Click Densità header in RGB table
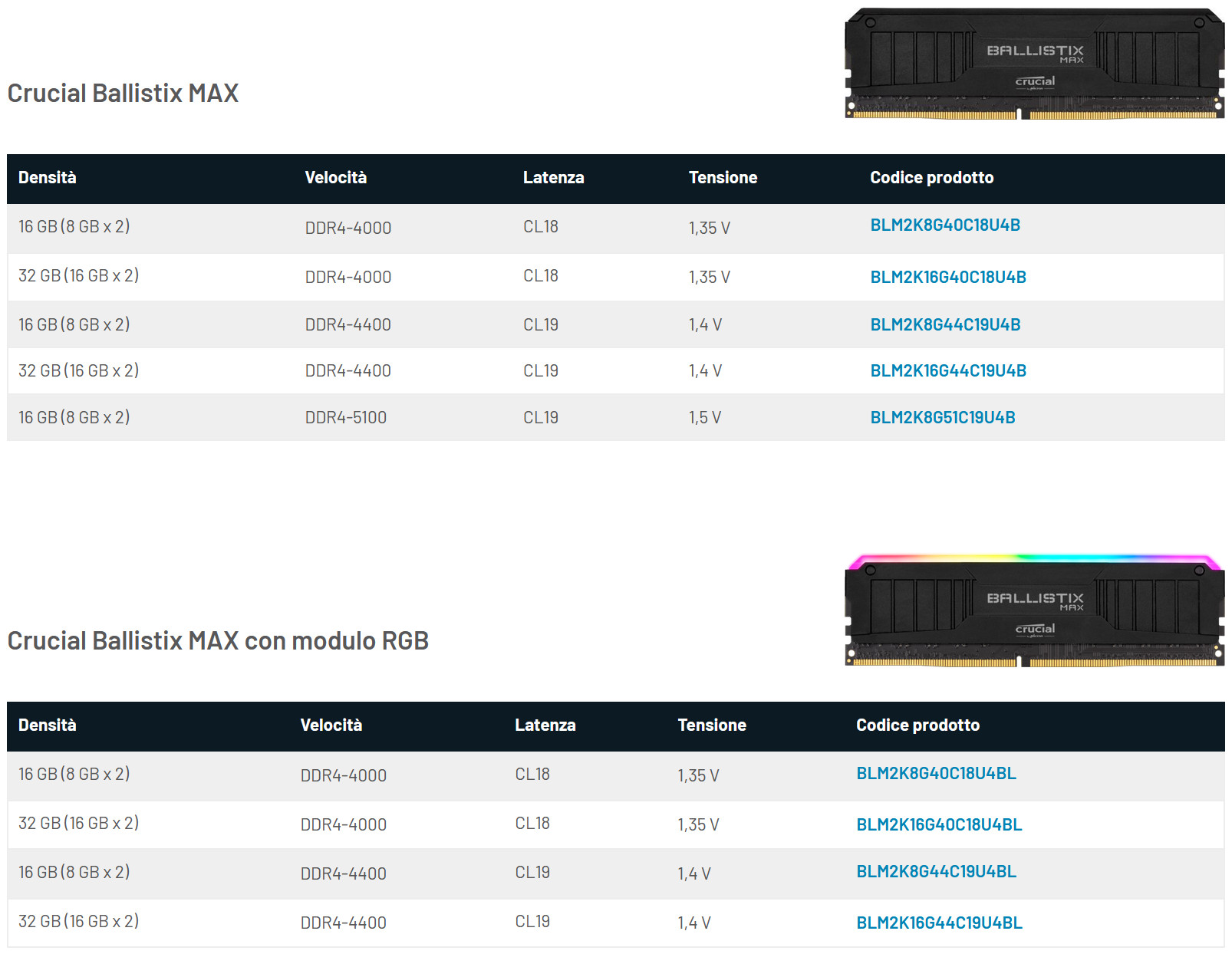The height and width of the screenshot is (954, 1232). click(48, 725)
